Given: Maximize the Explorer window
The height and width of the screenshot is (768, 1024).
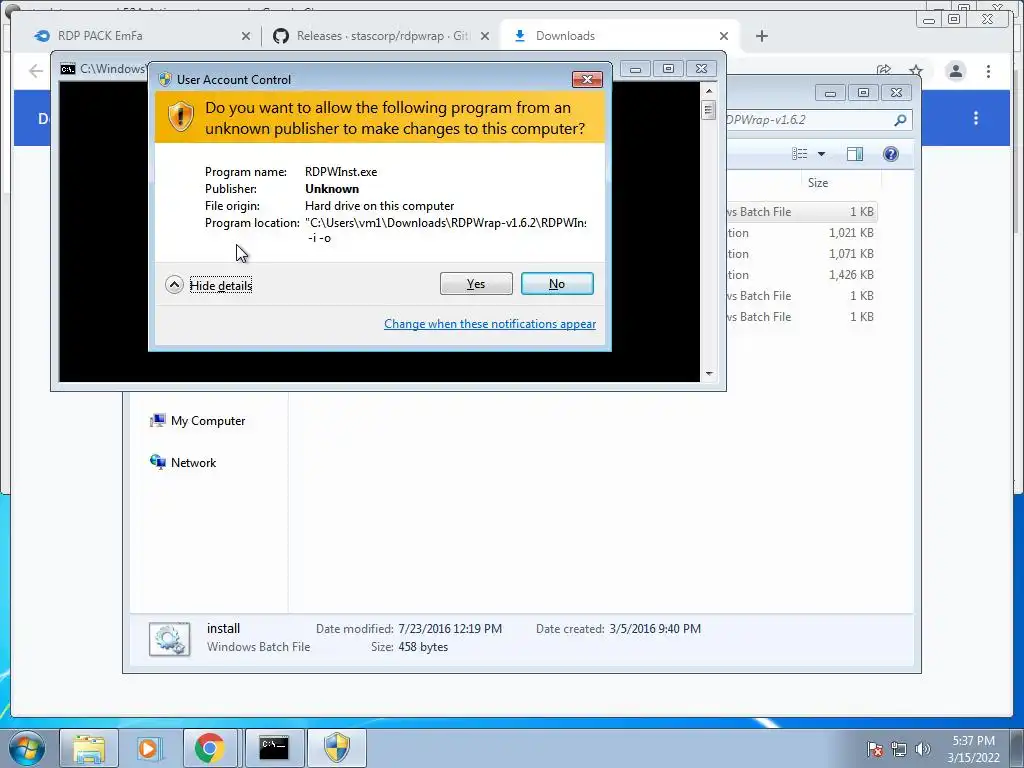Looking at the screenshot, I should click(863, 93).
